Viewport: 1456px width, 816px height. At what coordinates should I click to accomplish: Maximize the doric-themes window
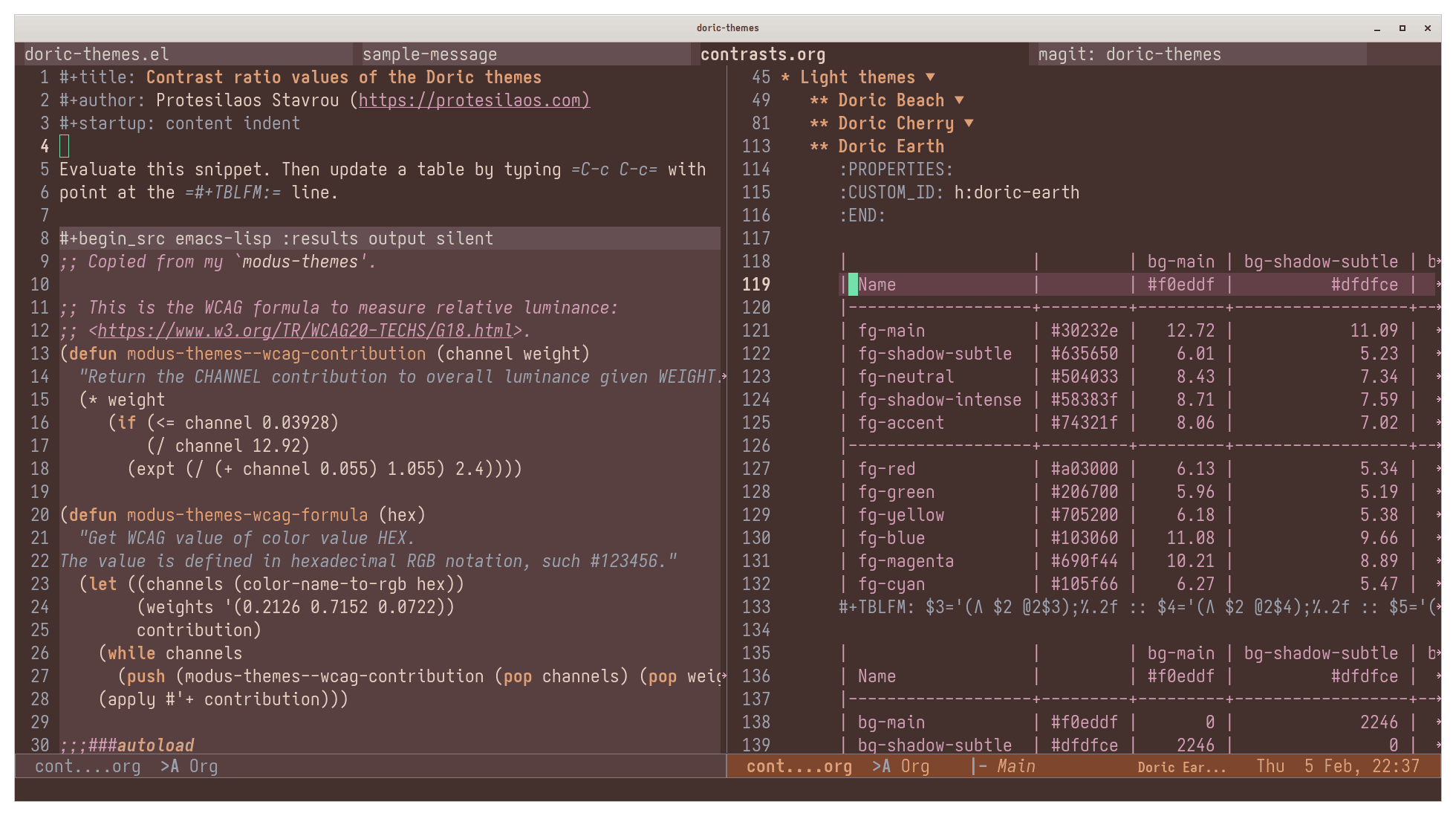pyautogui.click(x=1403, y=28)
